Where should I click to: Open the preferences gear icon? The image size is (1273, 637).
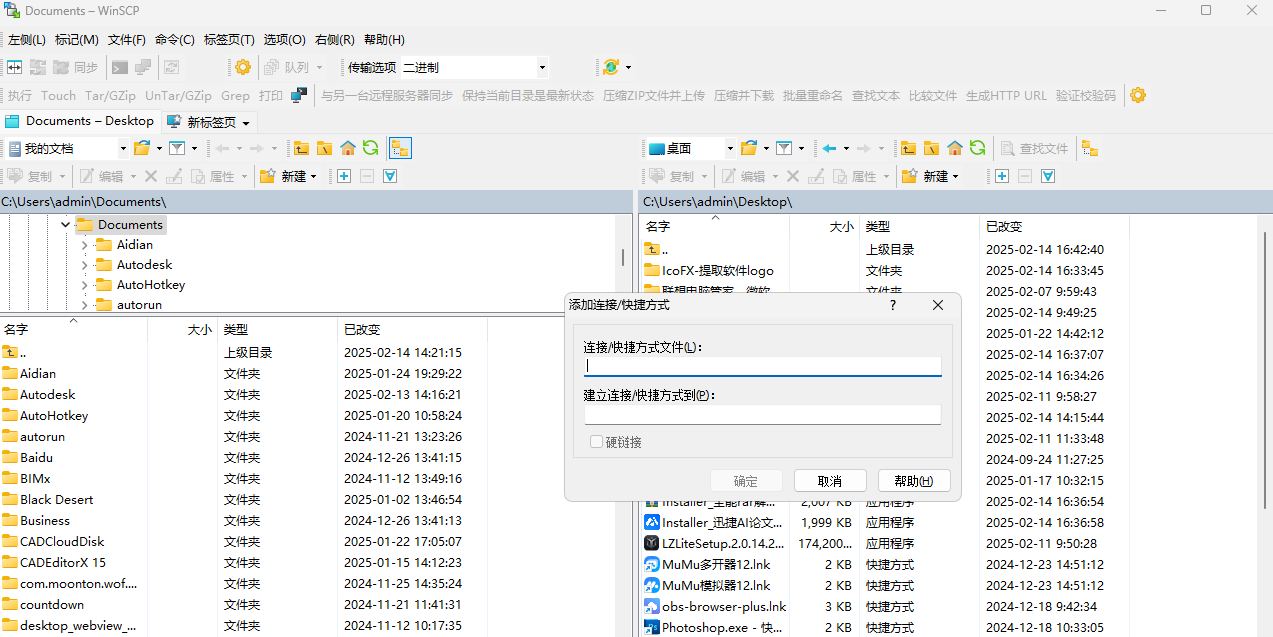(x=242, y=67)
